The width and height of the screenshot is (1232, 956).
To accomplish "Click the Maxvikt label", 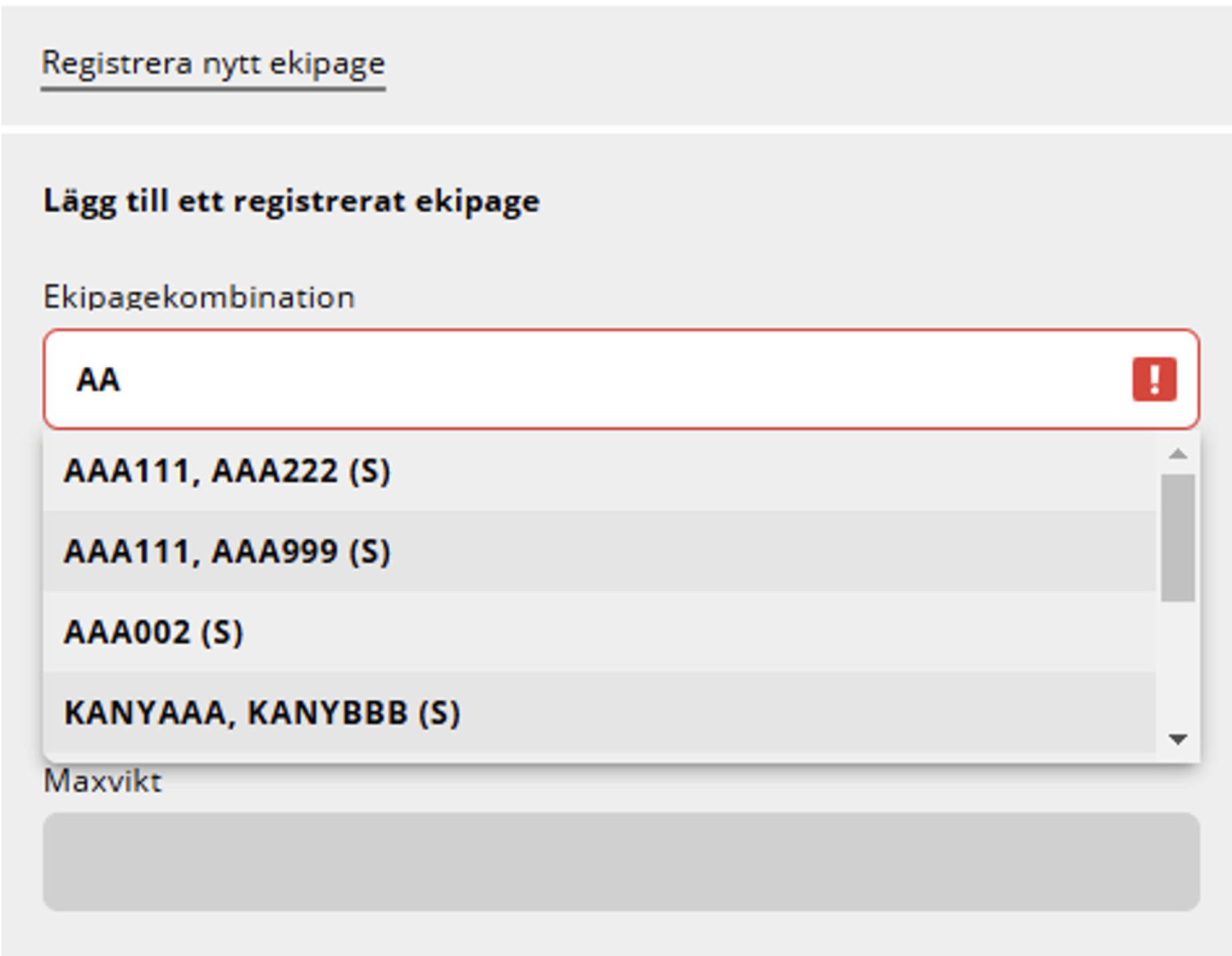I will coord(103,781).
